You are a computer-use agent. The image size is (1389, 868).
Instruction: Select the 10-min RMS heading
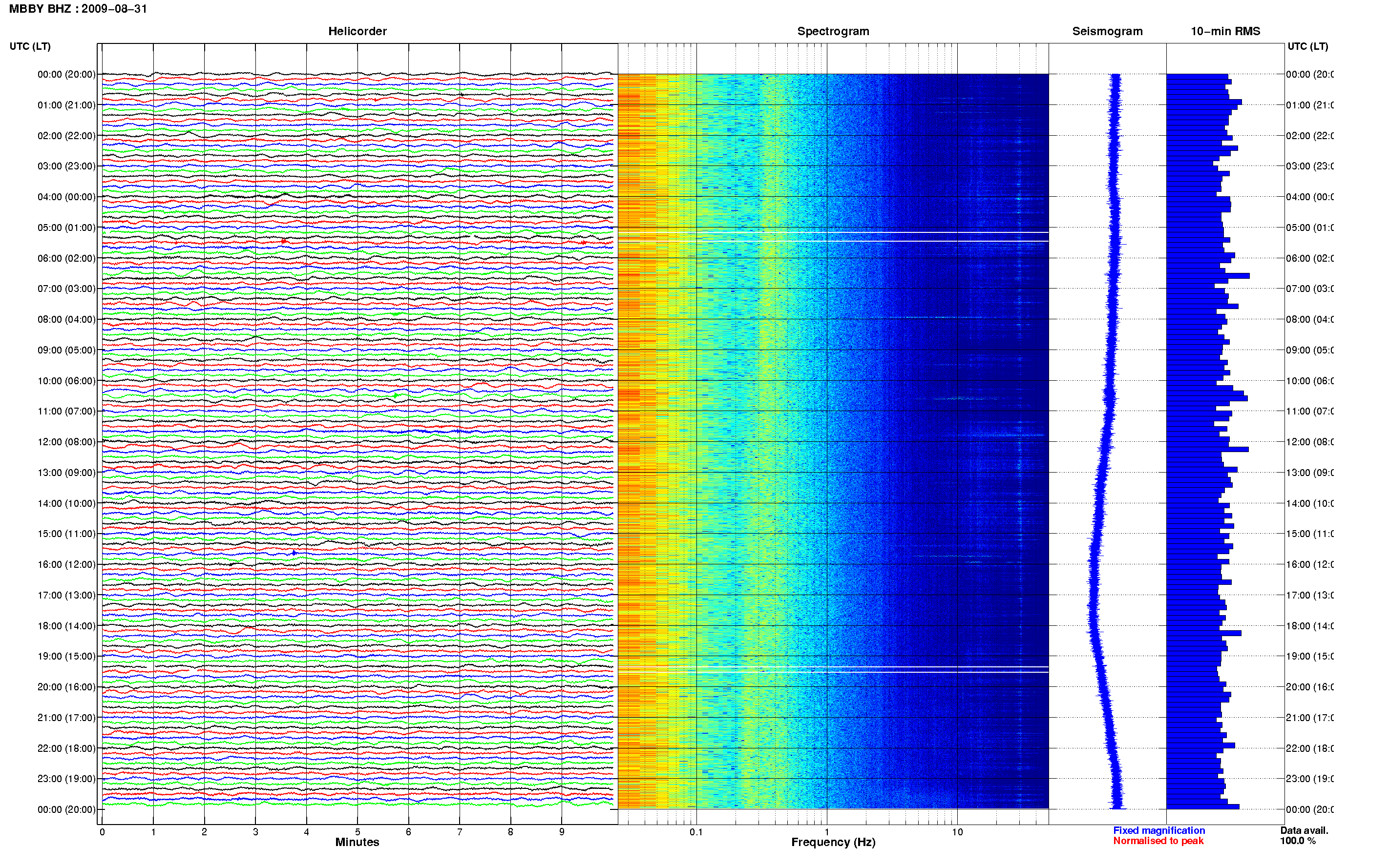pos(1225,31)
